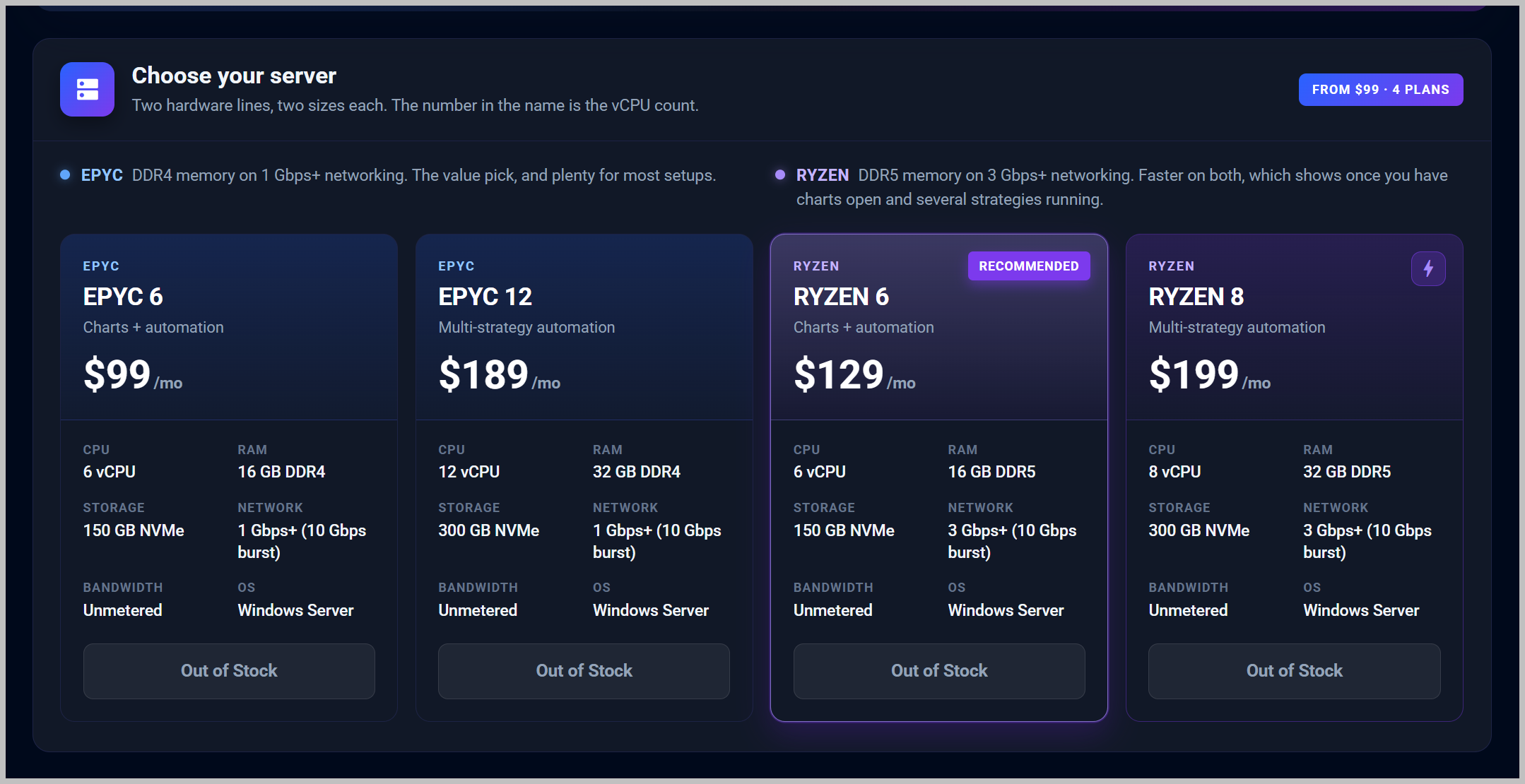The width and height of the screenshot is (1525, 784).
Task: Click "1 Gbps+ (10 Gbps burst)" in EPYC 6 card
Action: [302, 541]
